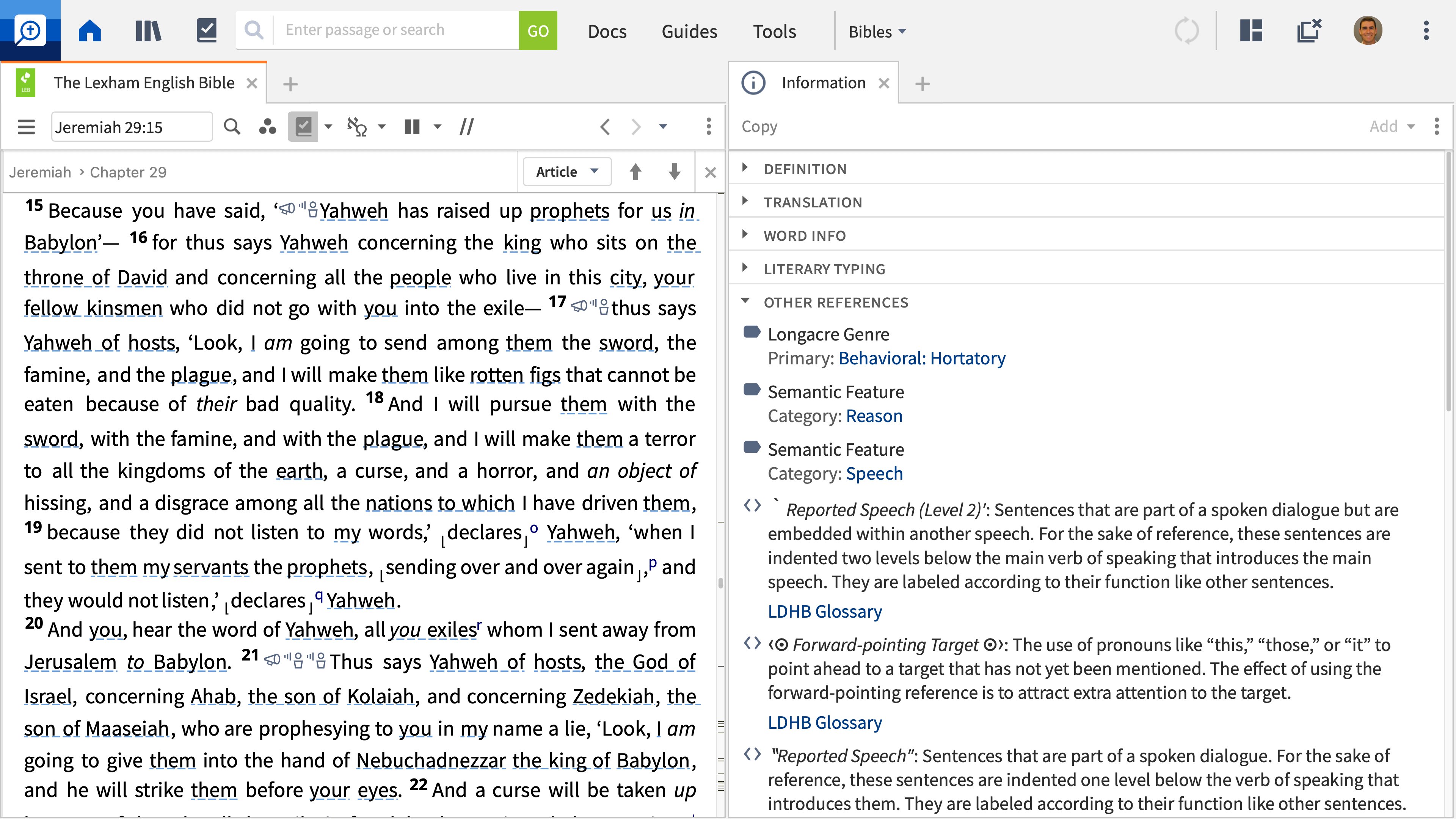Add a new tab beside Lexham English Bible
1456x819 pixels.
click(290, 84)
